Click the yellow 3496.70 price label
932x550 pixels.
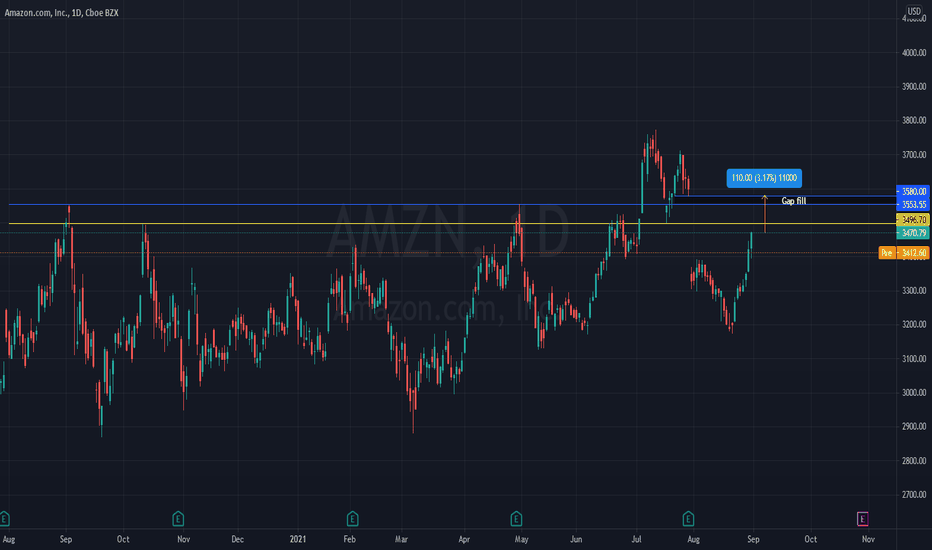coord(913,220)
